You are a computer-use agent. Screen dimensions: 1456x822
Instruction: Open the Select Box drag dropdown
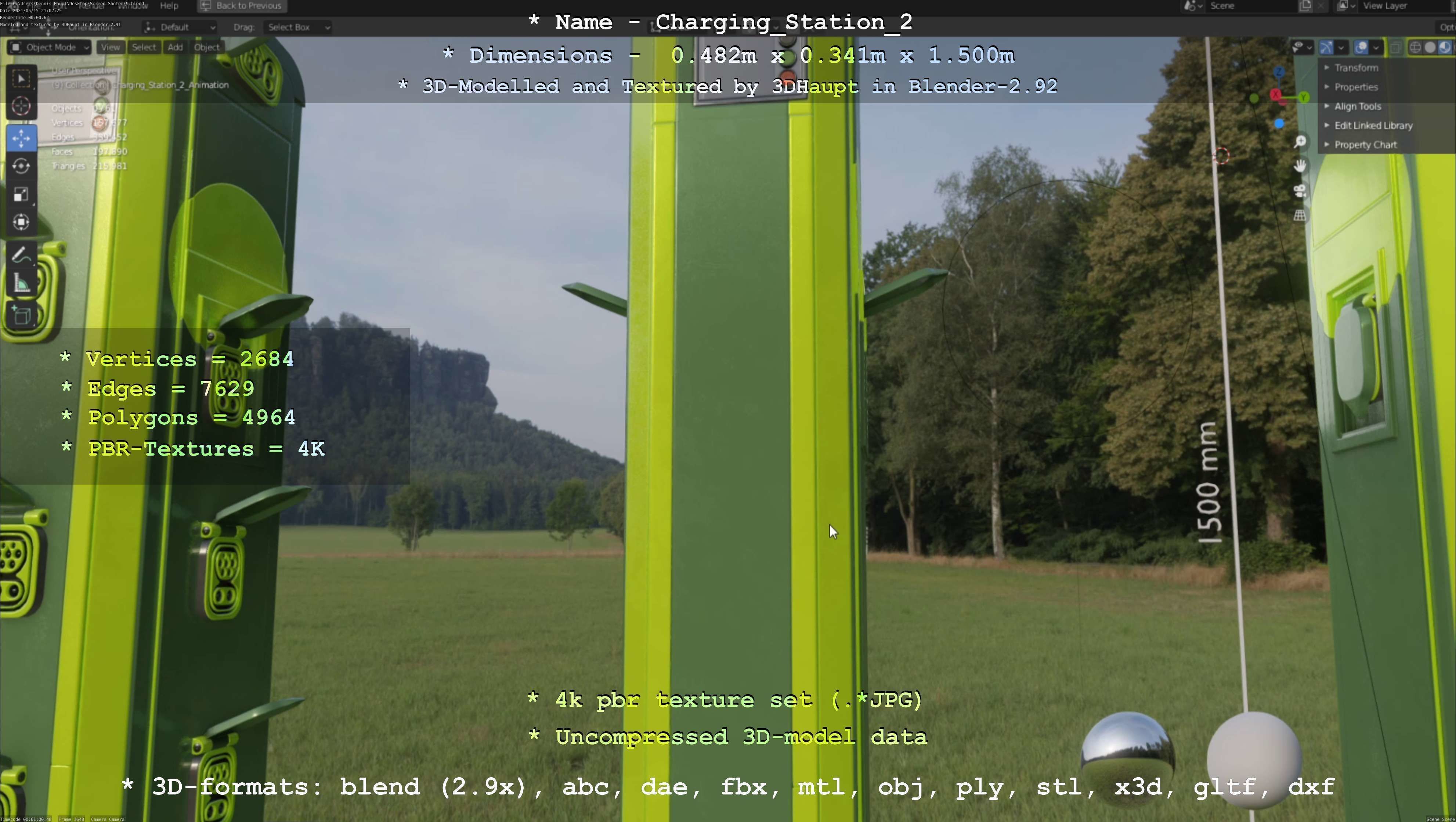[297, 27]
